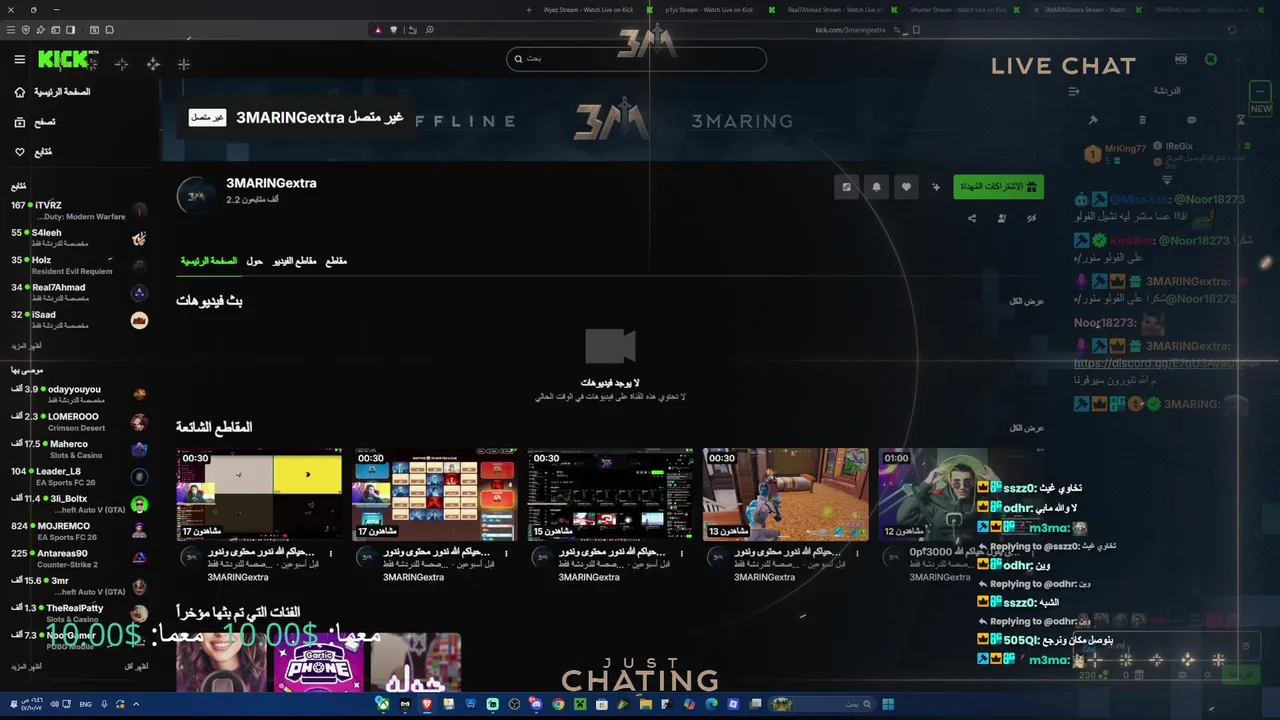The height and width of the screenshot is (720, 1280).
Task: Switch to the clips tab
Action: (x=336, y=261)
